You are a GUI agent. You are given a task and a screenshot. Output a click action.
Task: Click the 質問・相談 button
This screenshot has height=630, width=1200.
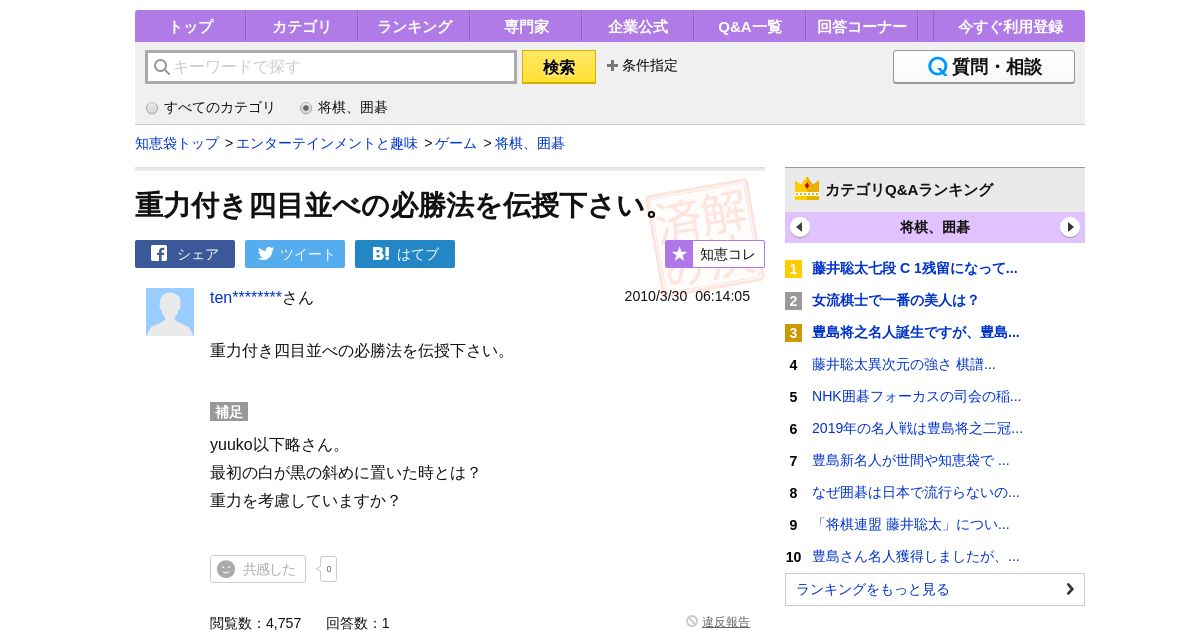pos(984,67)
